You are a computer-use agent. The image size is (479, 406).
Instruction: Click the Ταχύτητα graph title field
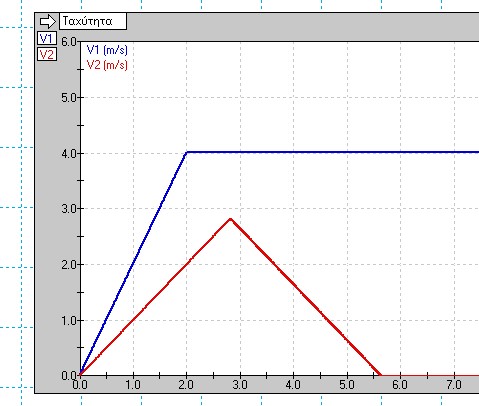(x=93, y=21)
